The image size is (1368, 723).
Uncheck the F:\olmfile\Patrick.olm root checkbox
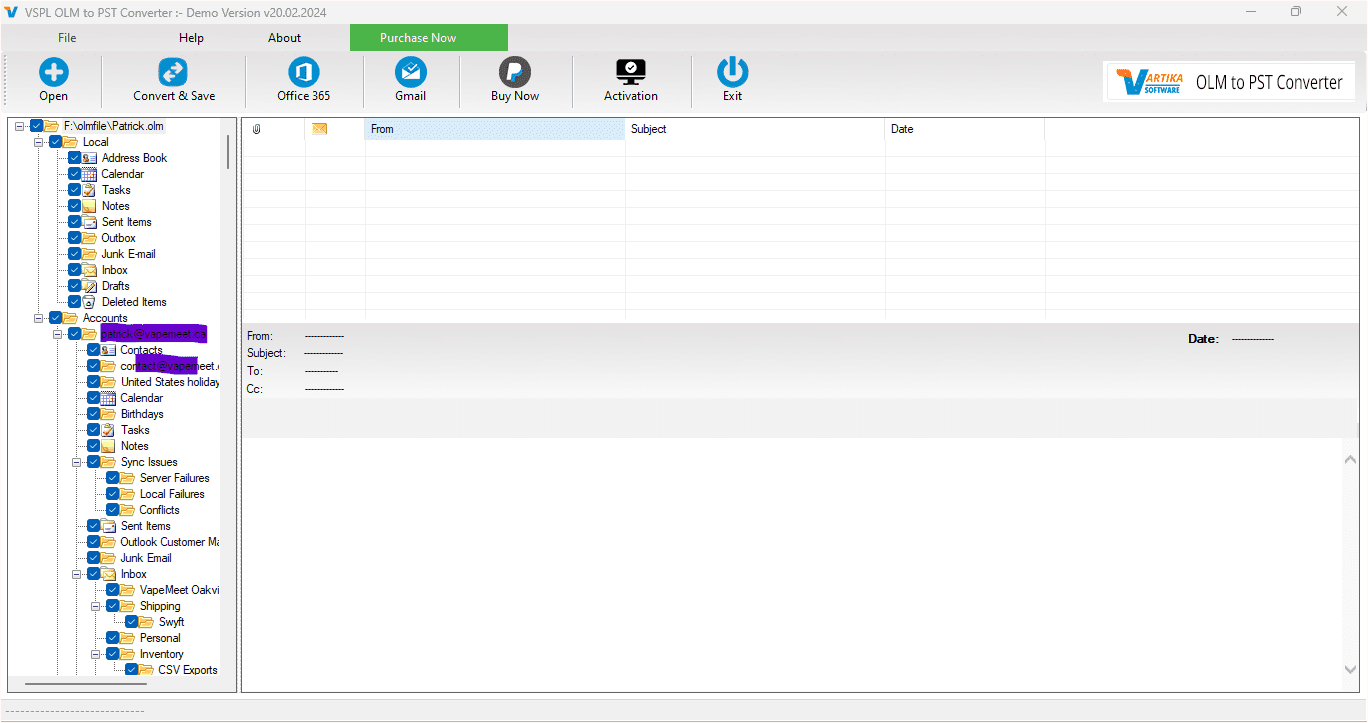tap(37, 126)
